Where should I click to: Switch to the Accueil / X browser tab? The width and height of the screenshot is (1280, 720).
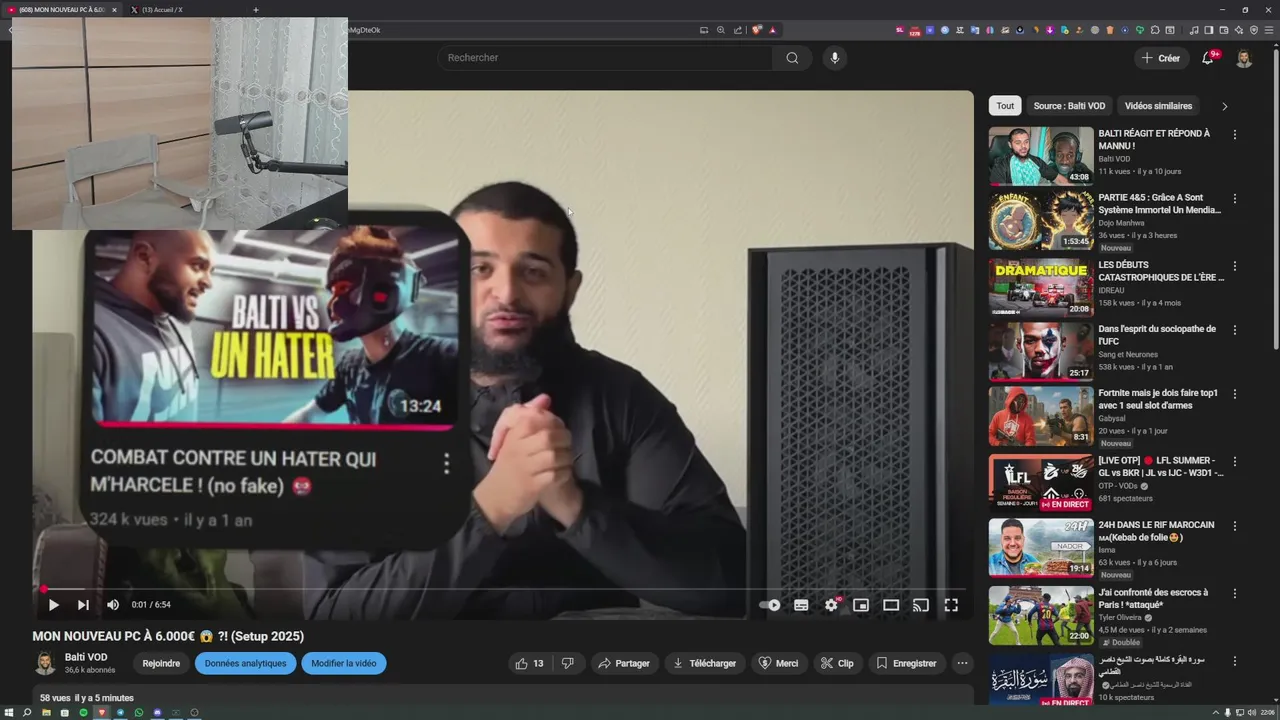coord(185,10)
